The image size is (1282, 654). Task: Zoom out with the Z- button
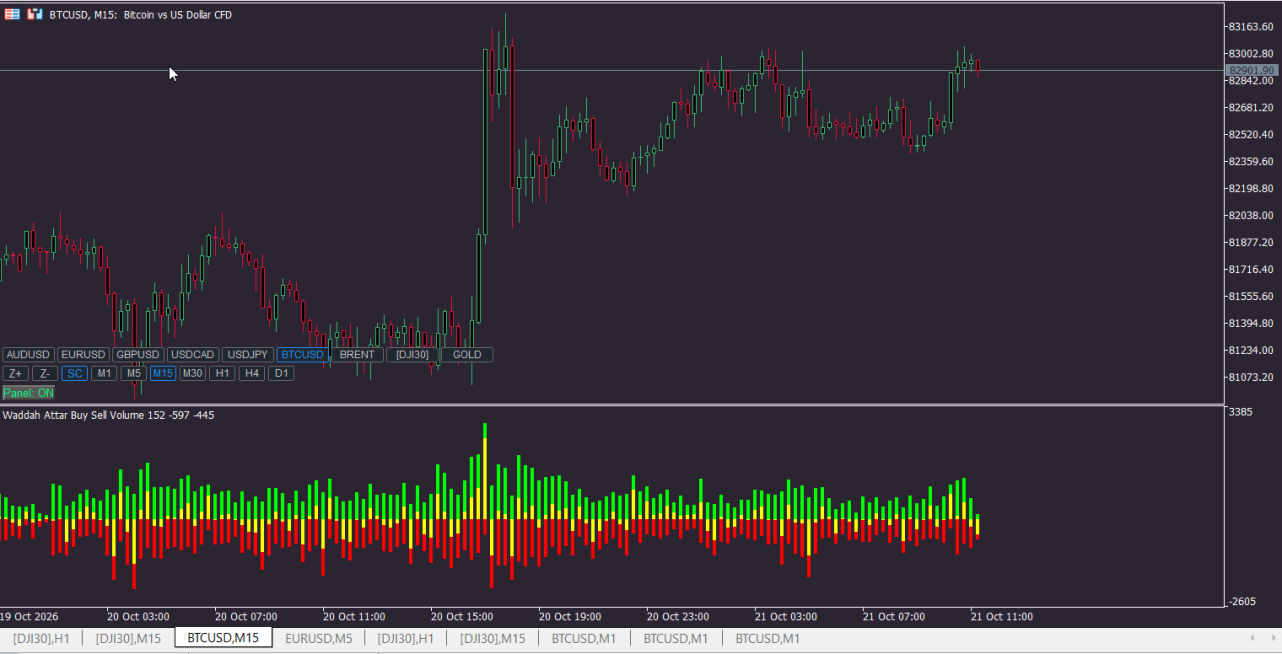pyautogui.click(x=45, y=374)
